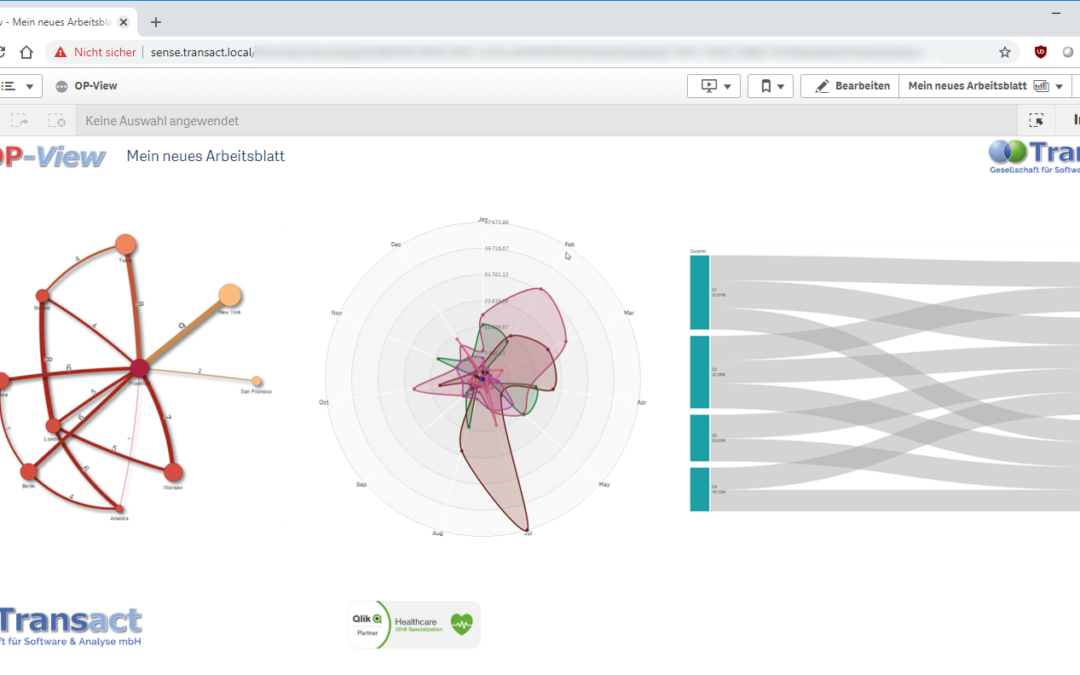Select the Q4 teal bar in Sankey chart
Image resolution: width=1080 pixels, height=675 pixels.
coord(700,490)
